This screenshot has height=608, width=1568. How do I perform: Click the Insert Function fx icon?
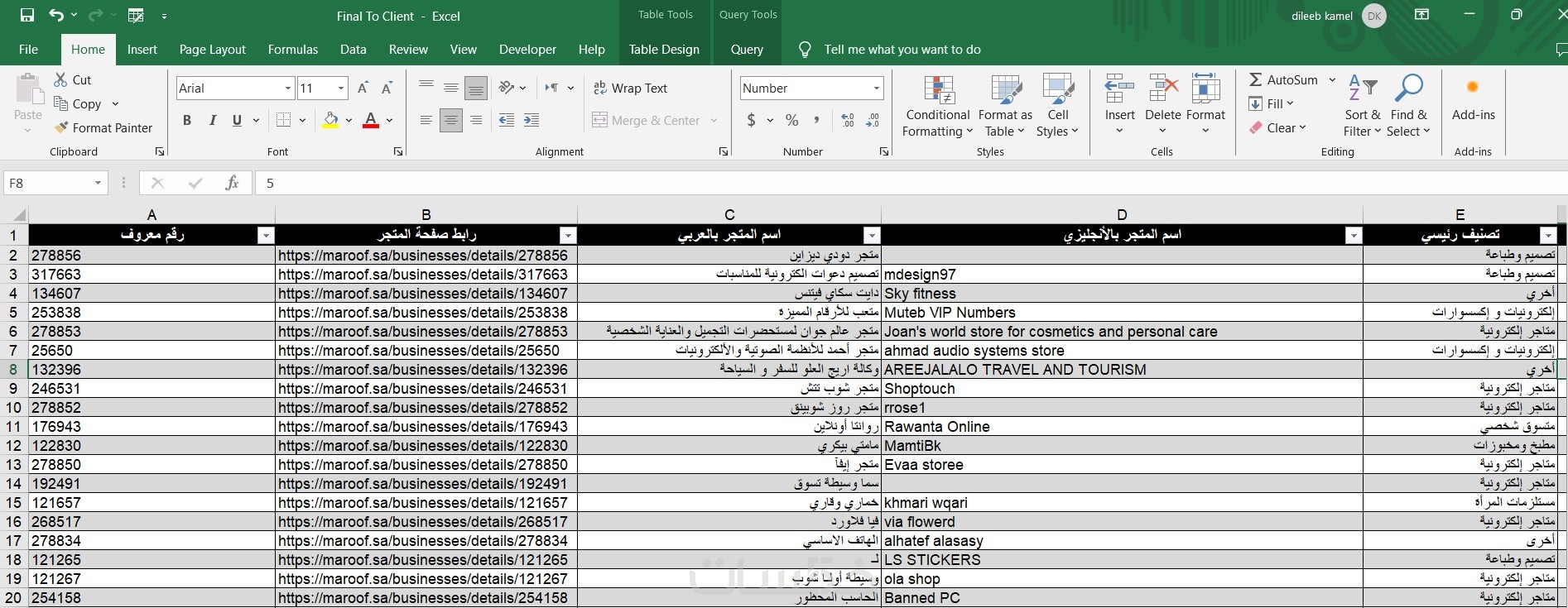(x=232, y=183)
